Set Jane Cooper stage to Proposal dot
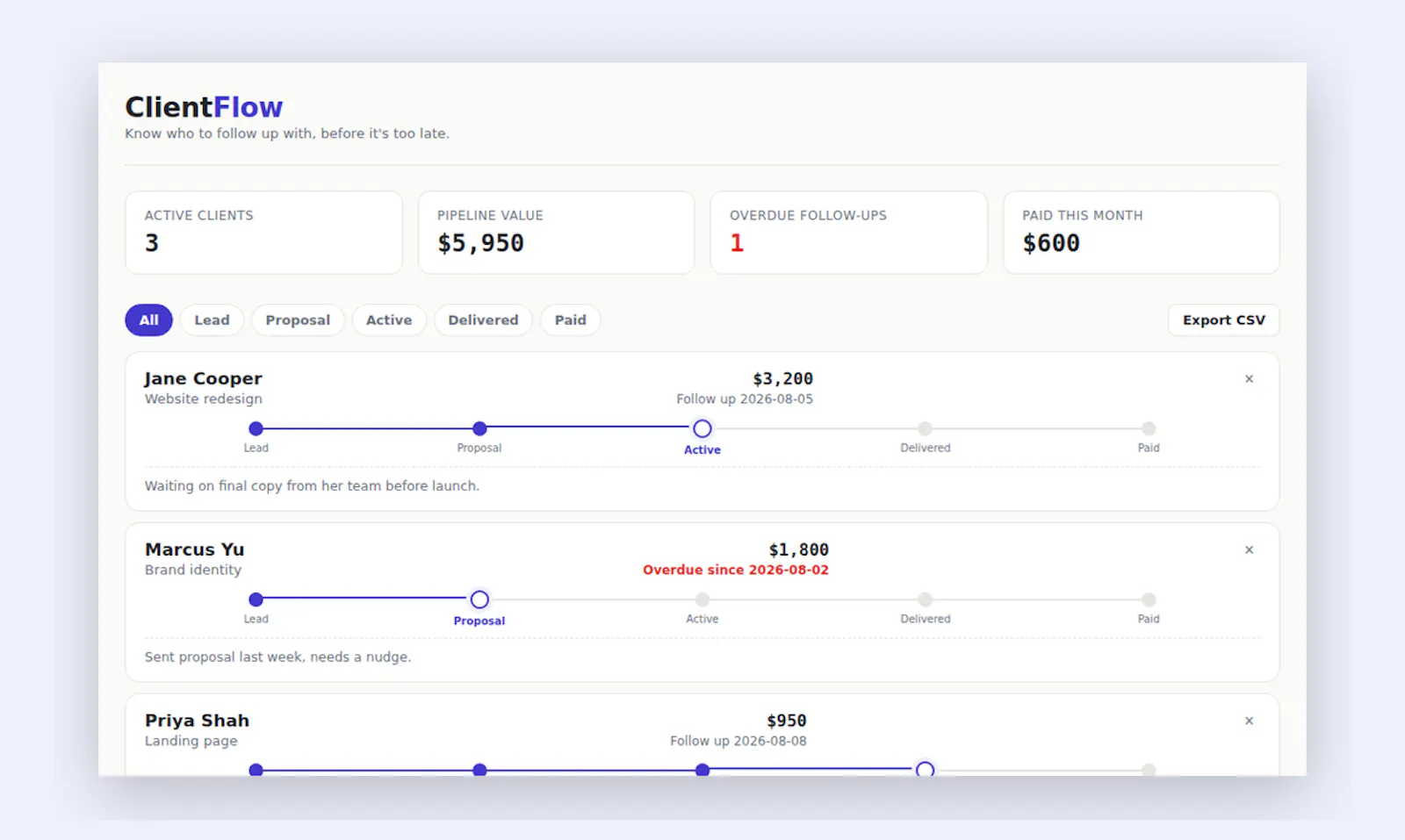The image size is (1405, 840). (479, 429)
